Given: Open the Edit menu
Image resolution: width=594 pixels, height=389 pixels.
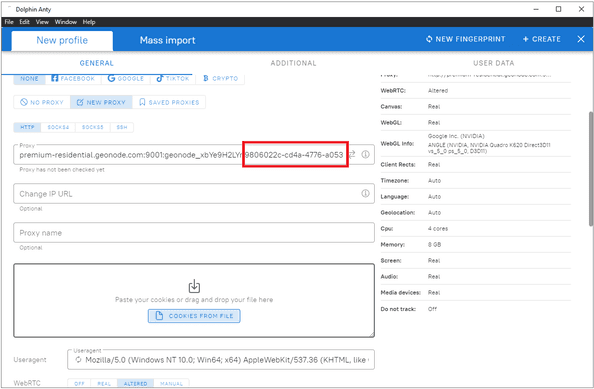Looking at the screenshot, I should point(24,22).
